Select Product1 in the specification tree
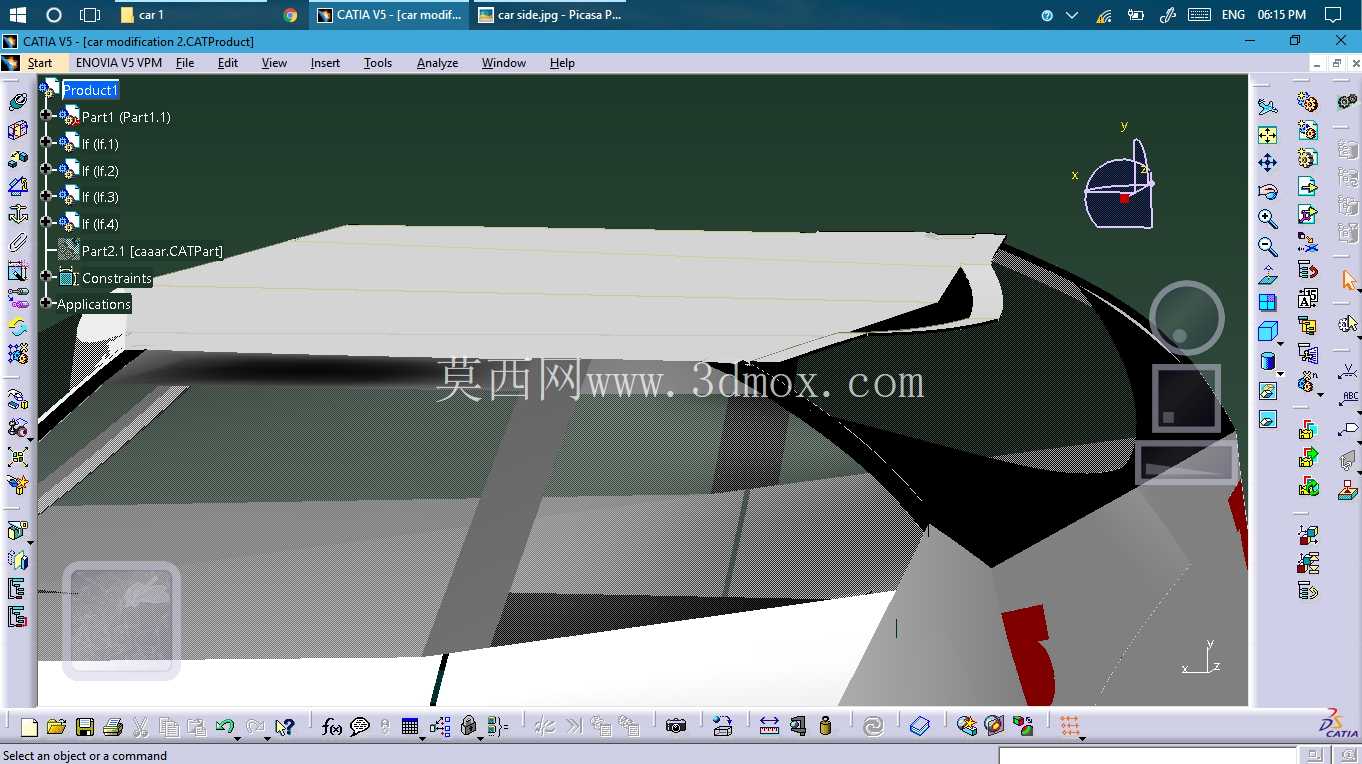The image size is (1362, 764). click(90, 90)
